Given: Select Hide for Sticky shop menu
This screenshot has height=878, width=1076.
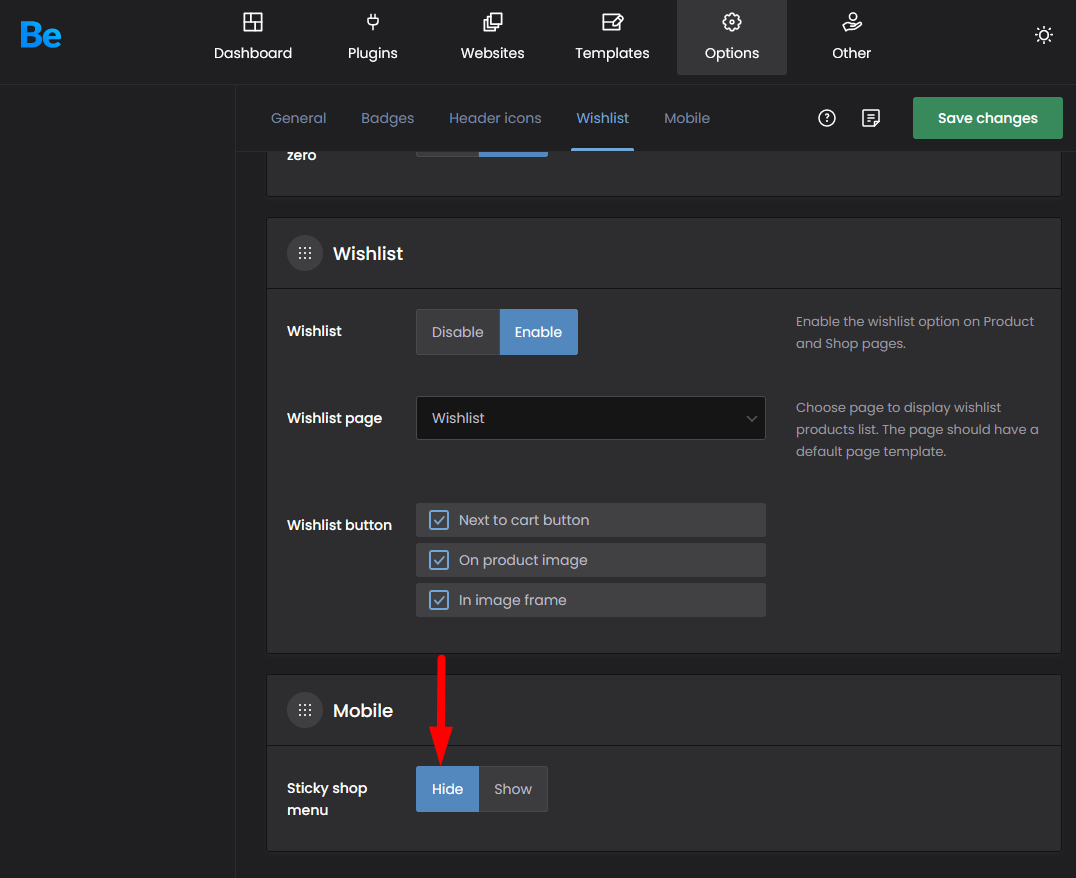Looking at the screenshot, I should [447, 789].
